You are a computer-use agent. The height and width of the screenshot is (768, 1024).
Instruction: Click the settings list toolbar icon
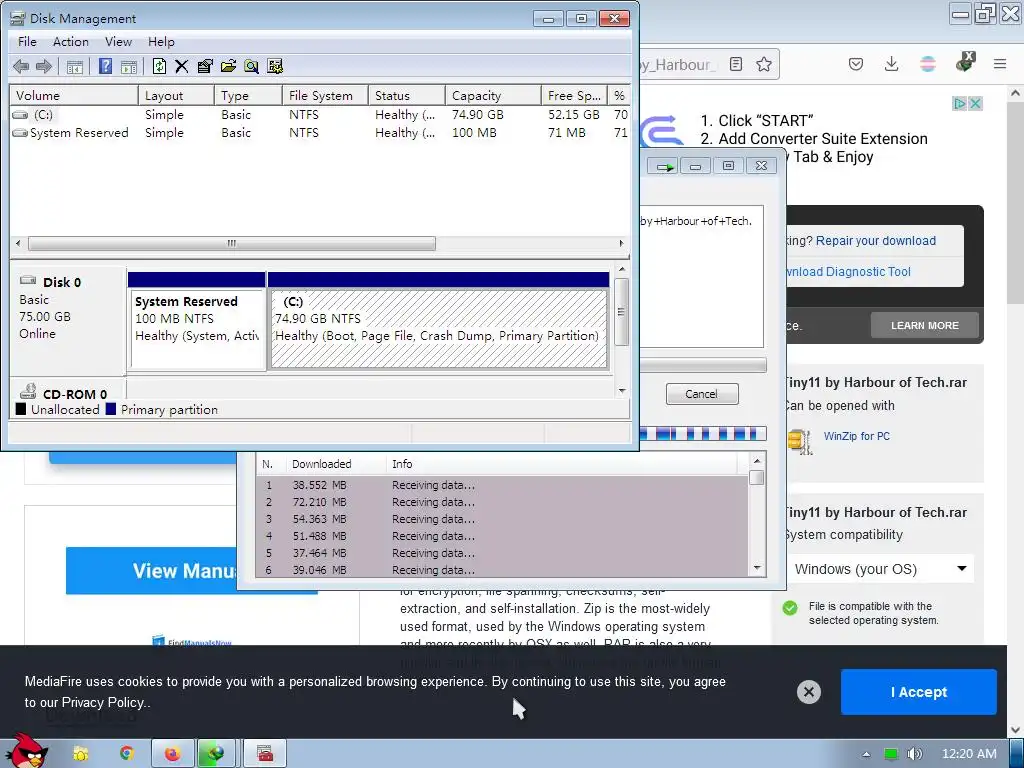coord(275,66)
